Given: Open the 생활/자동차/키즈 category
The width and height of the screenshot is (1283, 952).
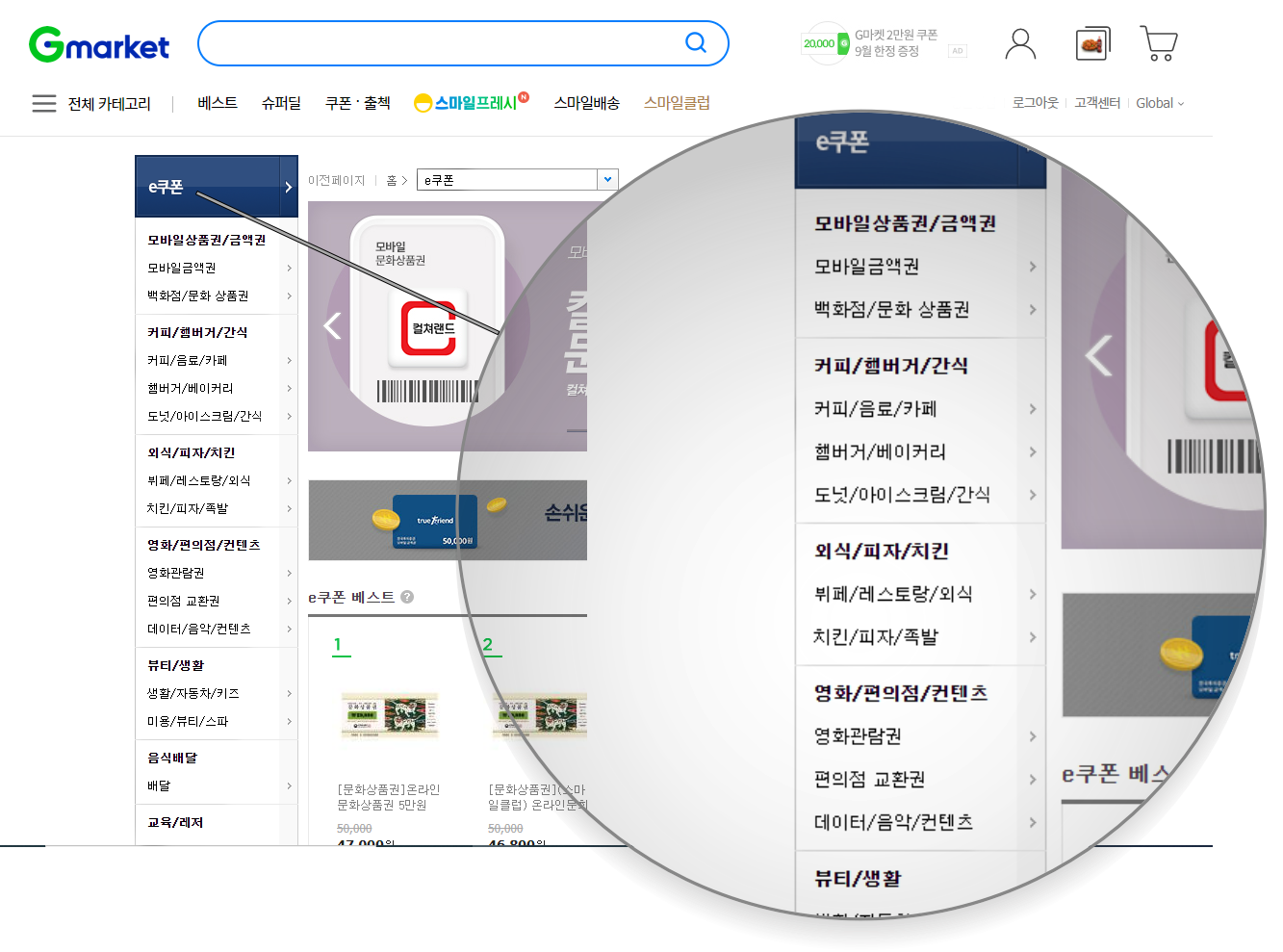Looking at the screenshot, I should pyautogui.click(x=192, y=693).
